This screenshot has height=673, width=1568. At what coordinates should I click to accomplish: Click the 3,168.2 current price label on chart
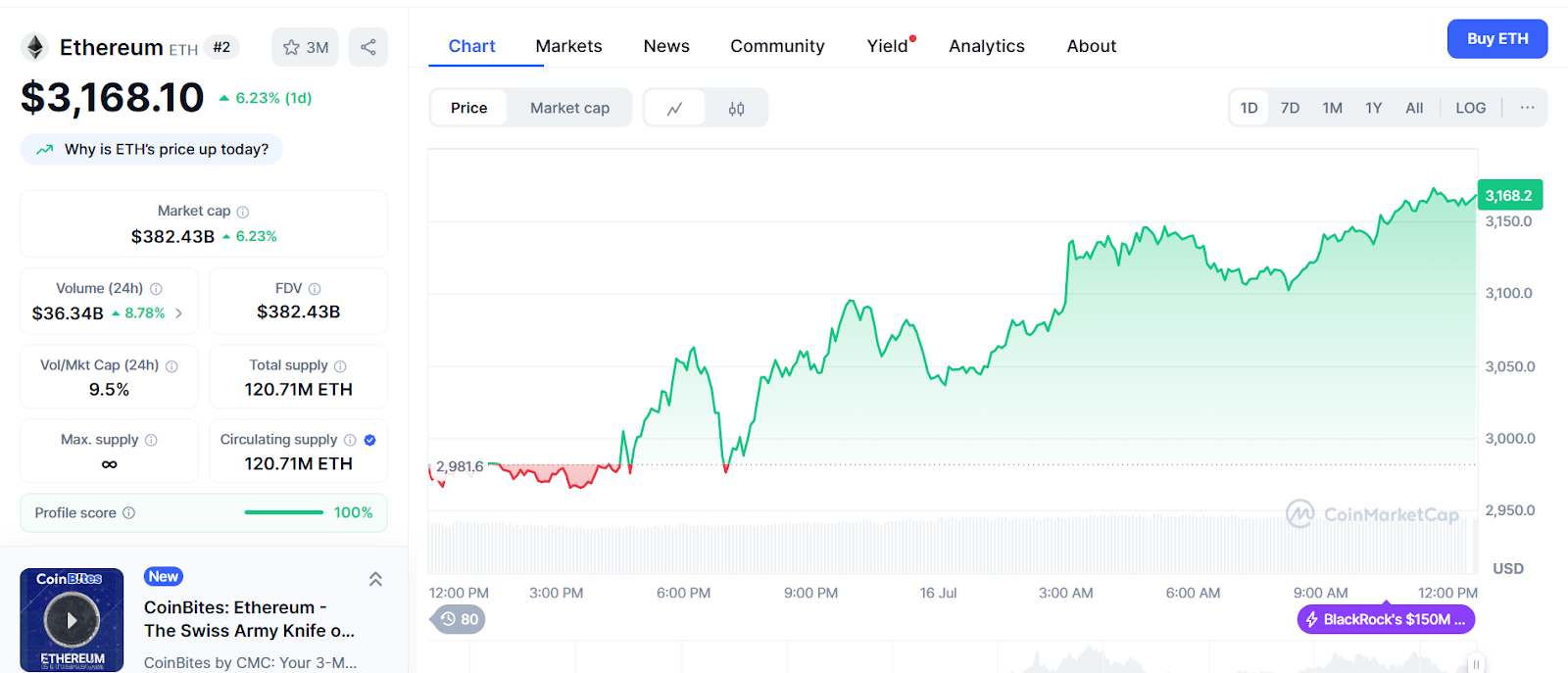click(x=1509, y=195)
